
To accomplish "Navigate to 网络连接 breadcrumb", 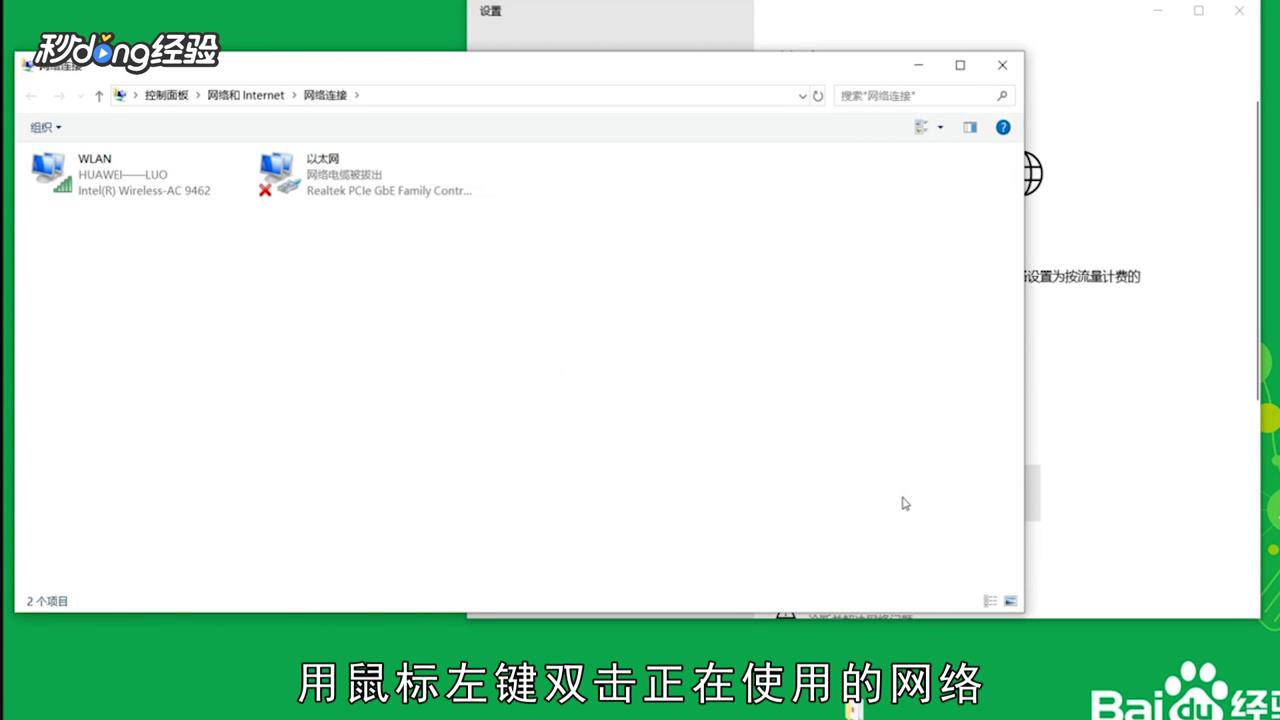I will pyautogui.click(x=325, y=96).
